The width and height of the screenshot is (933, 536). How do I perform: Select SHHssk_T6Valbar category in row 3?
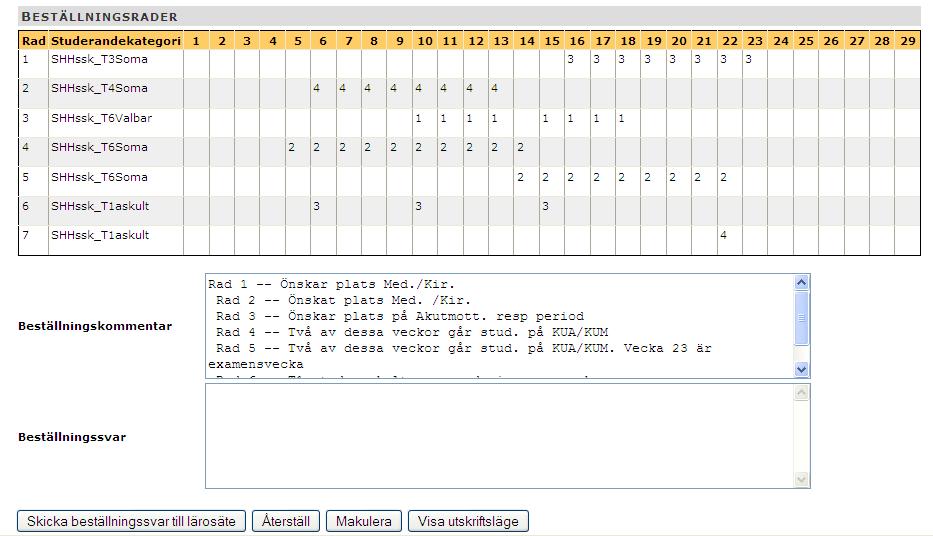(102, 118)
